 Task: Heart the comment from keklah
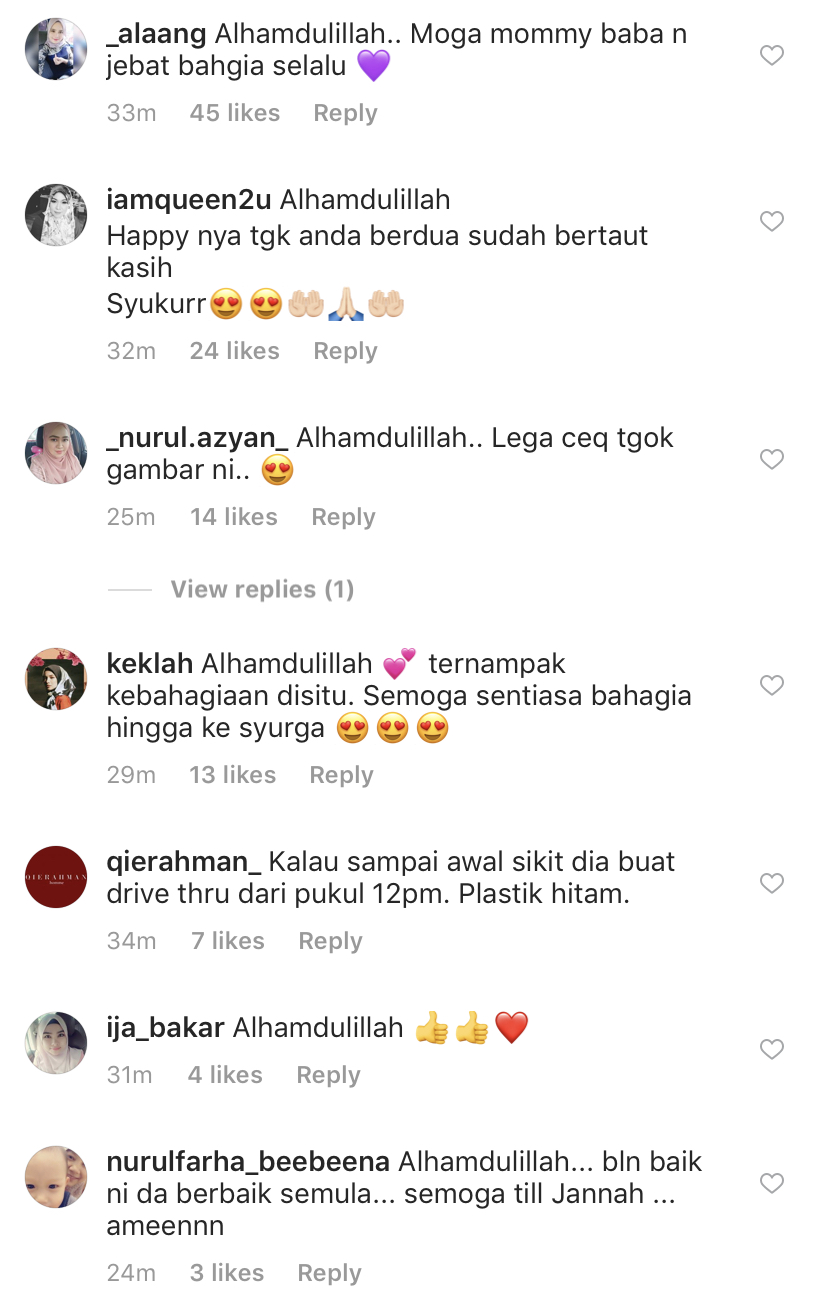pyautogui.click(x=772, y=685)
